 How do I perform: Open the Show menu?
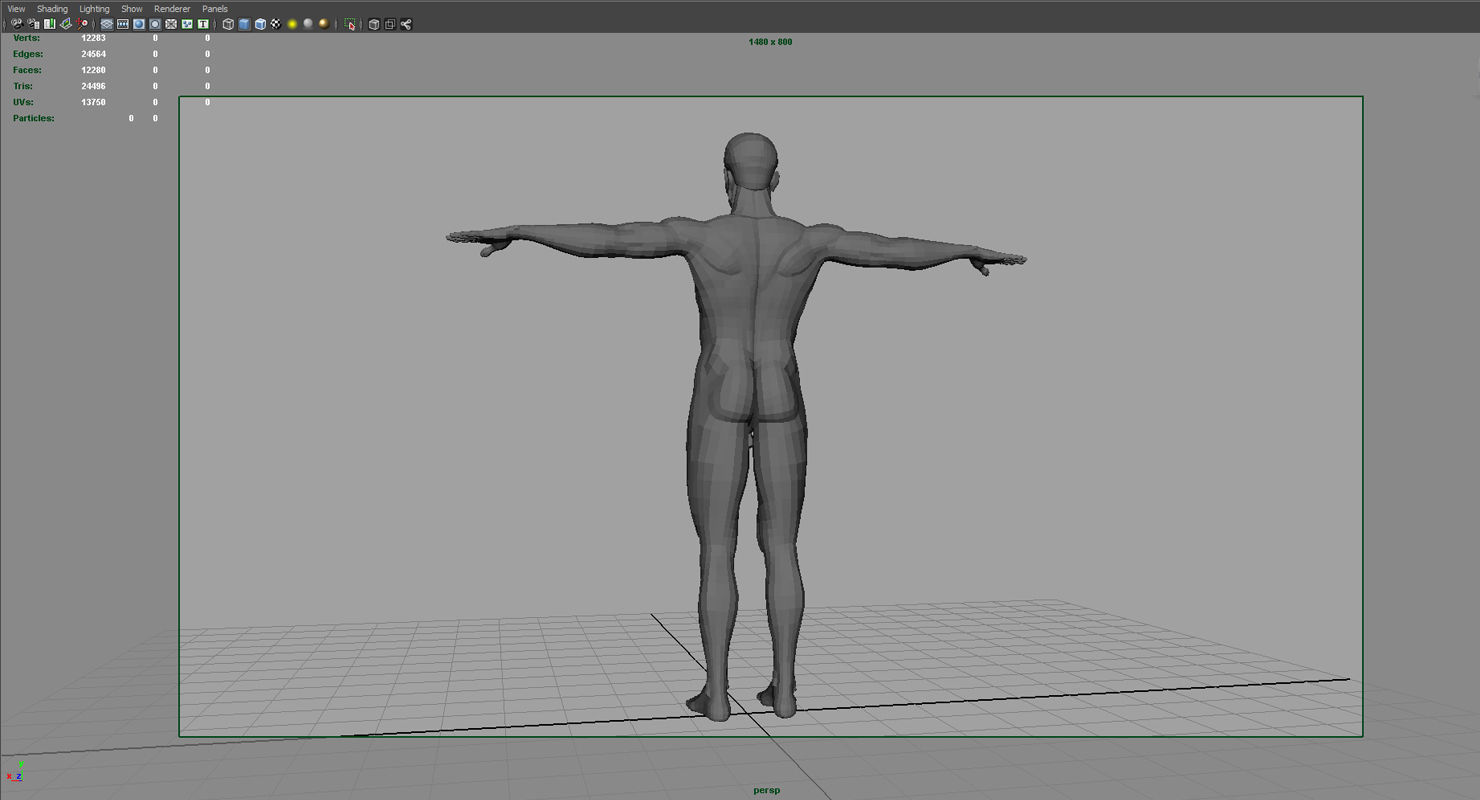132,9
